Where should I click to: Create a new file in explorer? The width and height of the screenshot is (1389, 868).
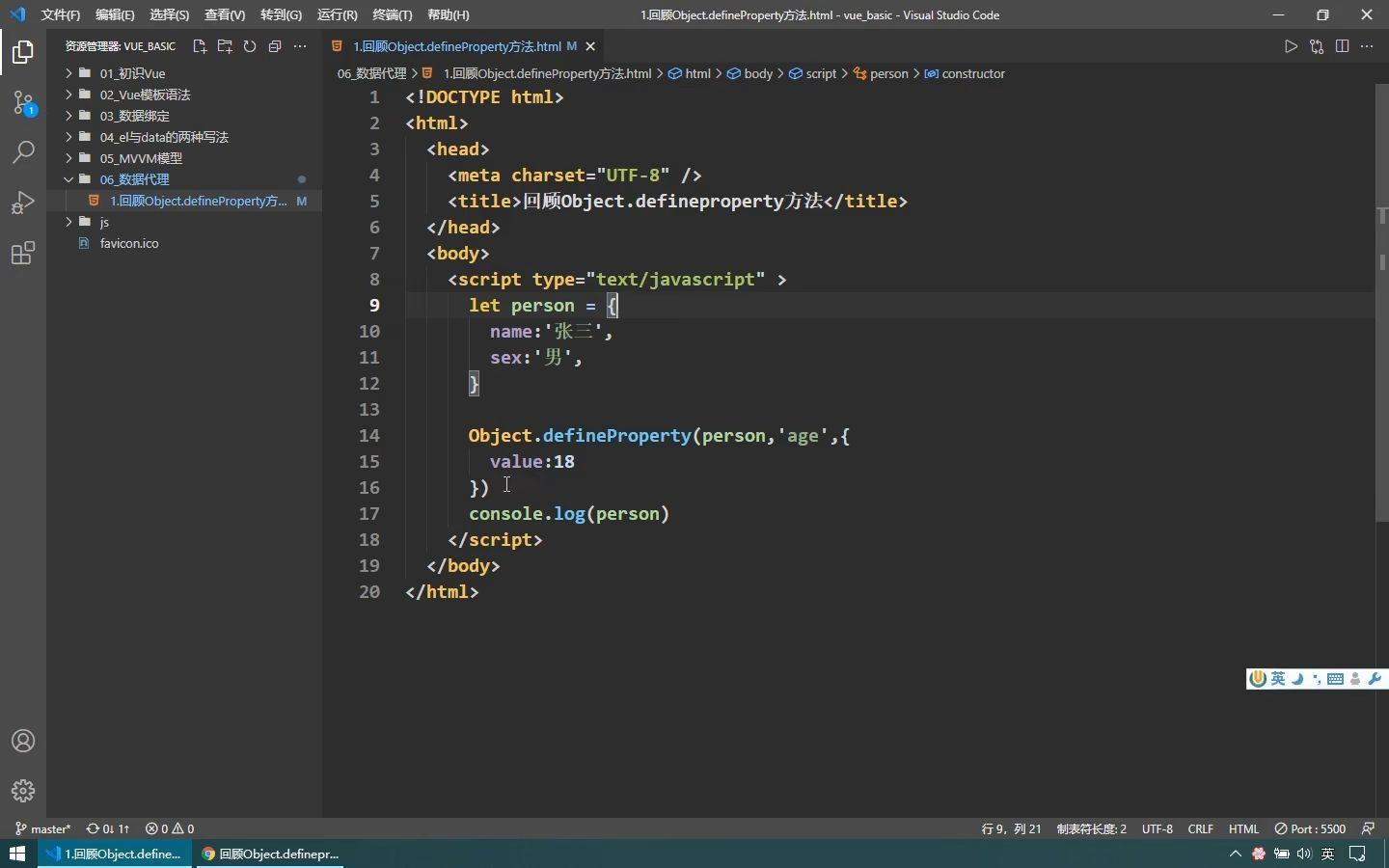[x=200, y=46]
